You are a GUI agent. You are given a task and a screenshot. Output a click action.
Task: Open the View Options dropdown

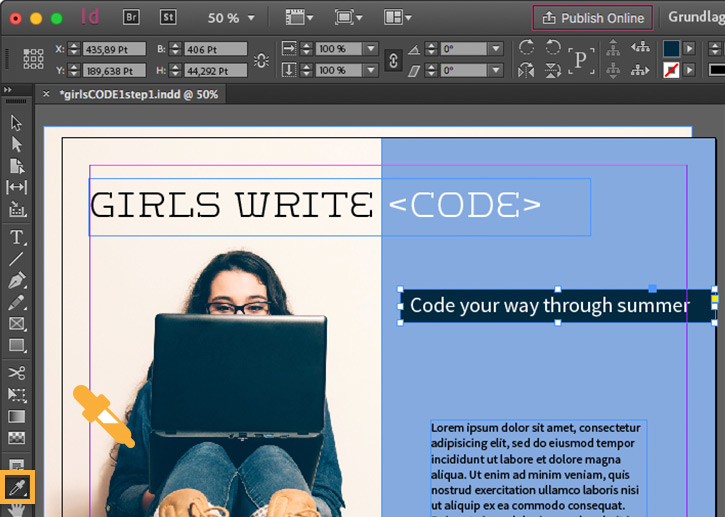(300, 18)
